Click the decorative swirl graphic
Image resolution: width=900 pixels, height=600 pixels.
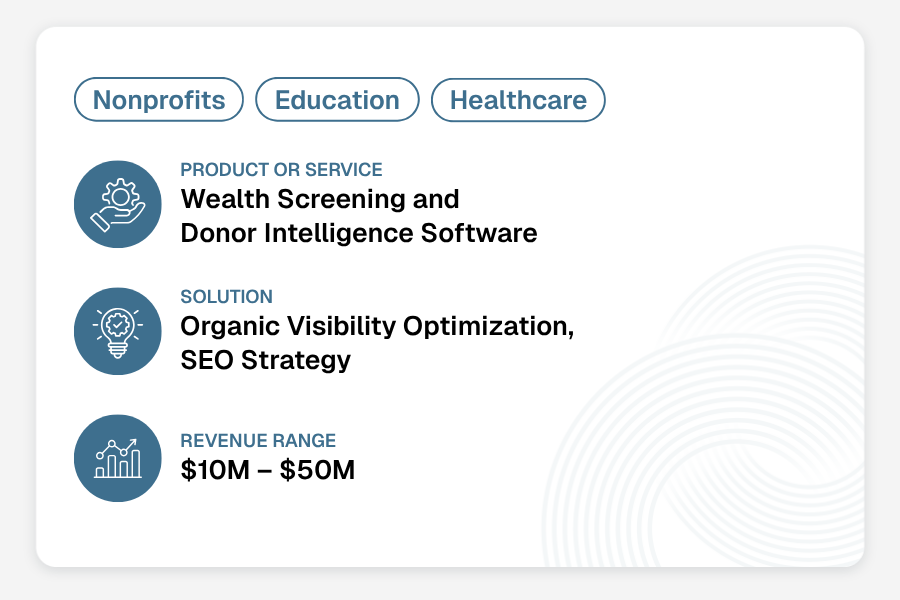coord(703,407)
